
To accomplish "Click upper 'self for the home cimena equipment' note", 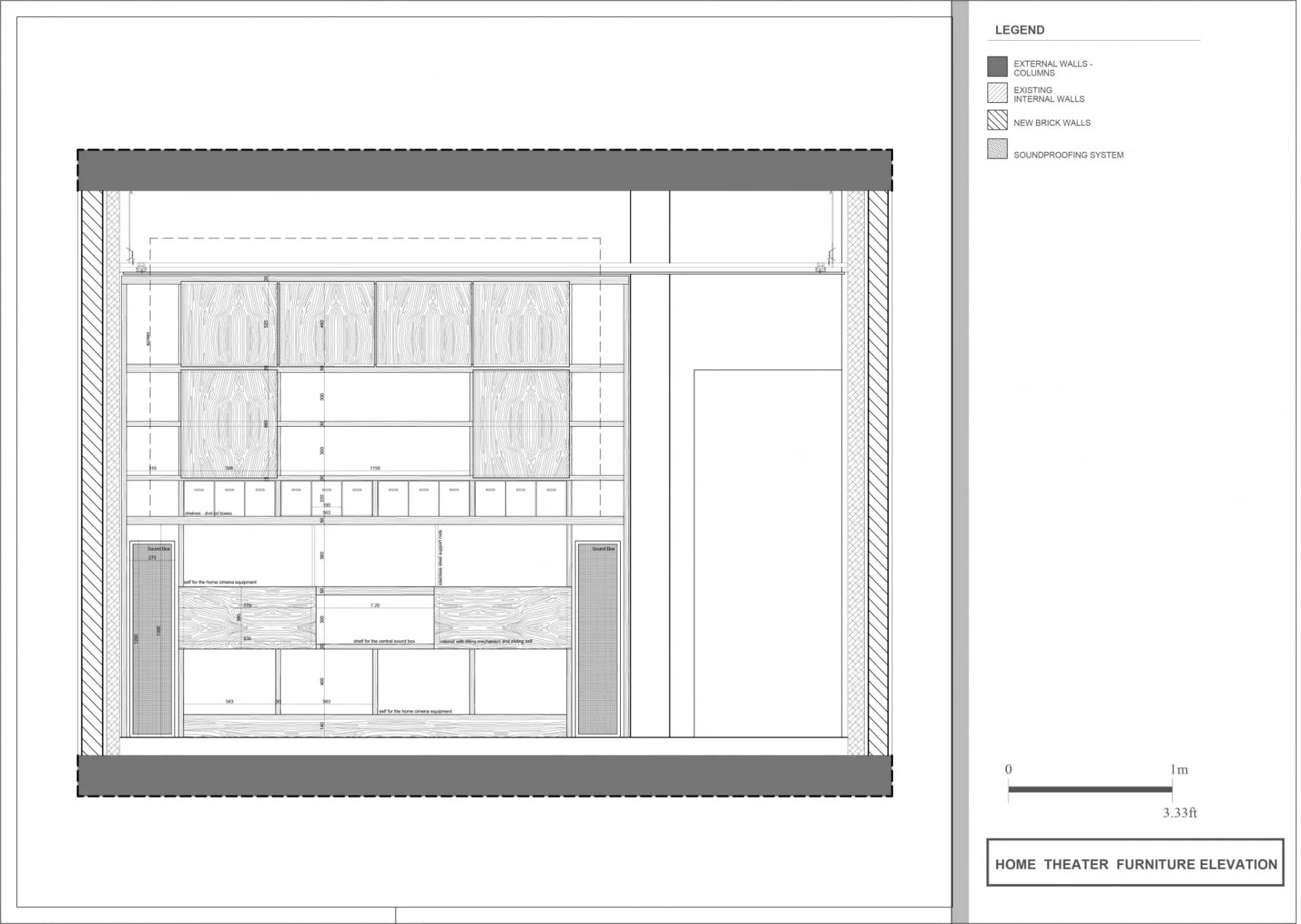I will [x=220, y=582].
